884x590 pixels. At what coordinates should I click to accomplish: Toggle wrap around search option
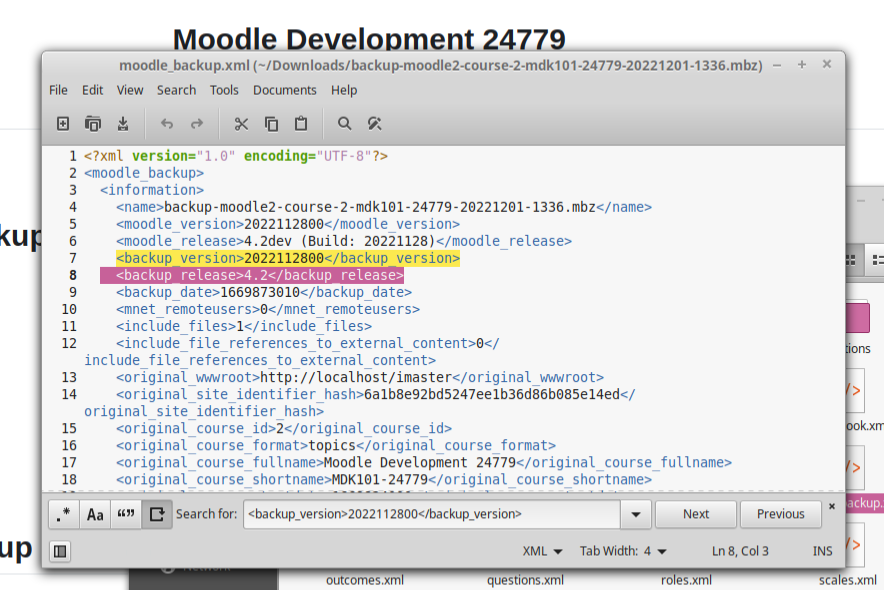[x=157, y=514]
